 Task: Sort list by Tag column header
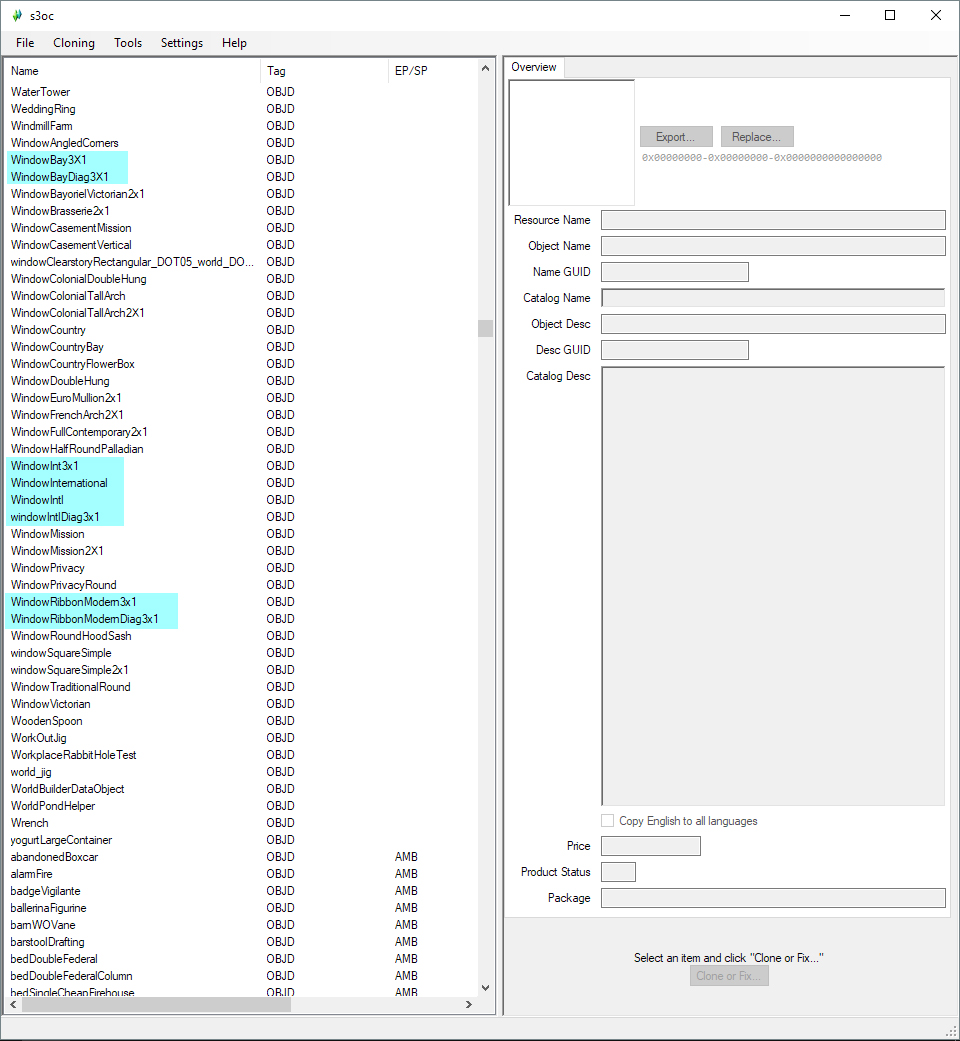[x=324, y=71]
